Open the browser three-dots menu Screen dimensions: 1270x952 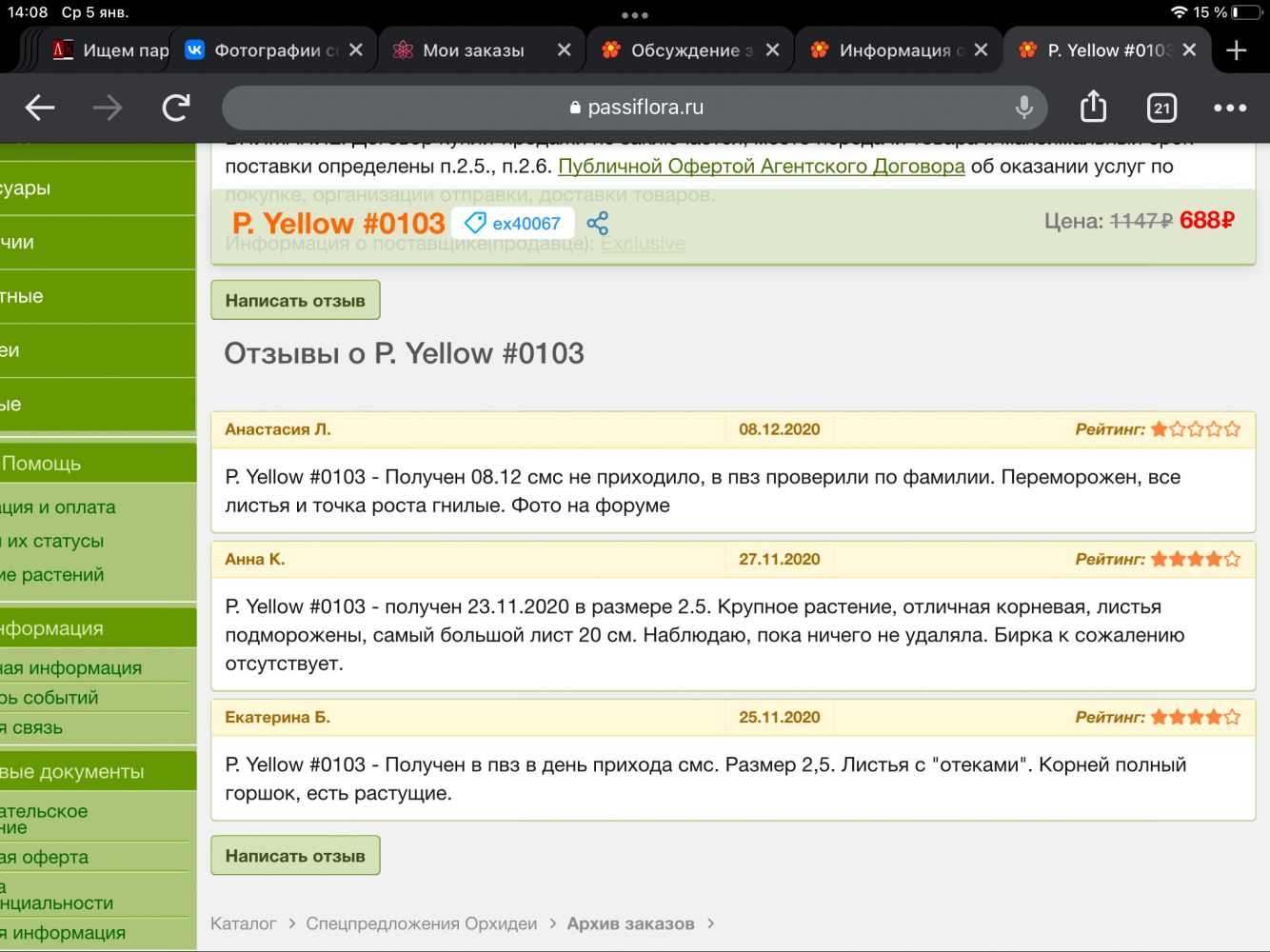(1230, 108)
